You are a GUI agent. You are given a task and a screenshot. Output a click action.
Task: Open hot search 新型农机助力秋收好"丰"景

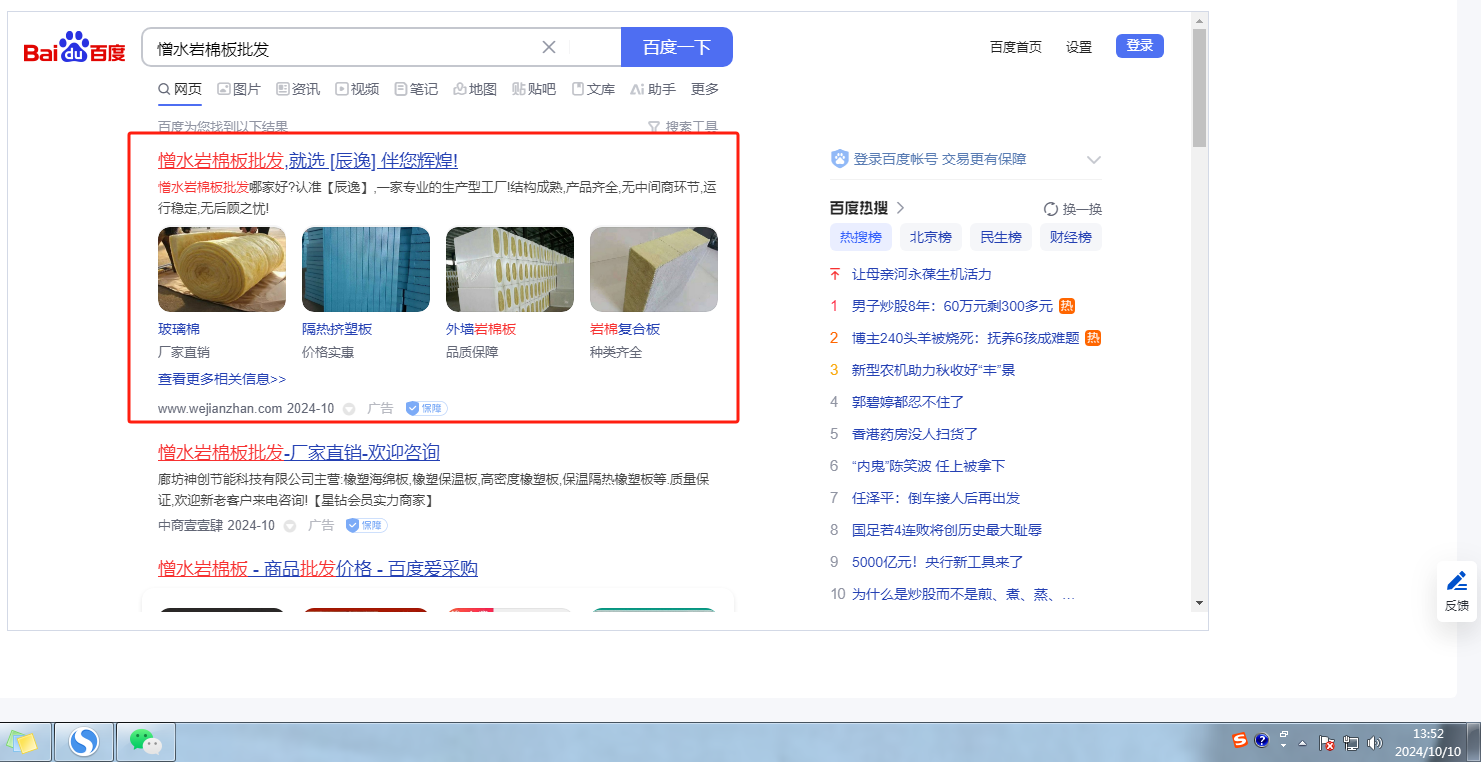coord(934,370)
